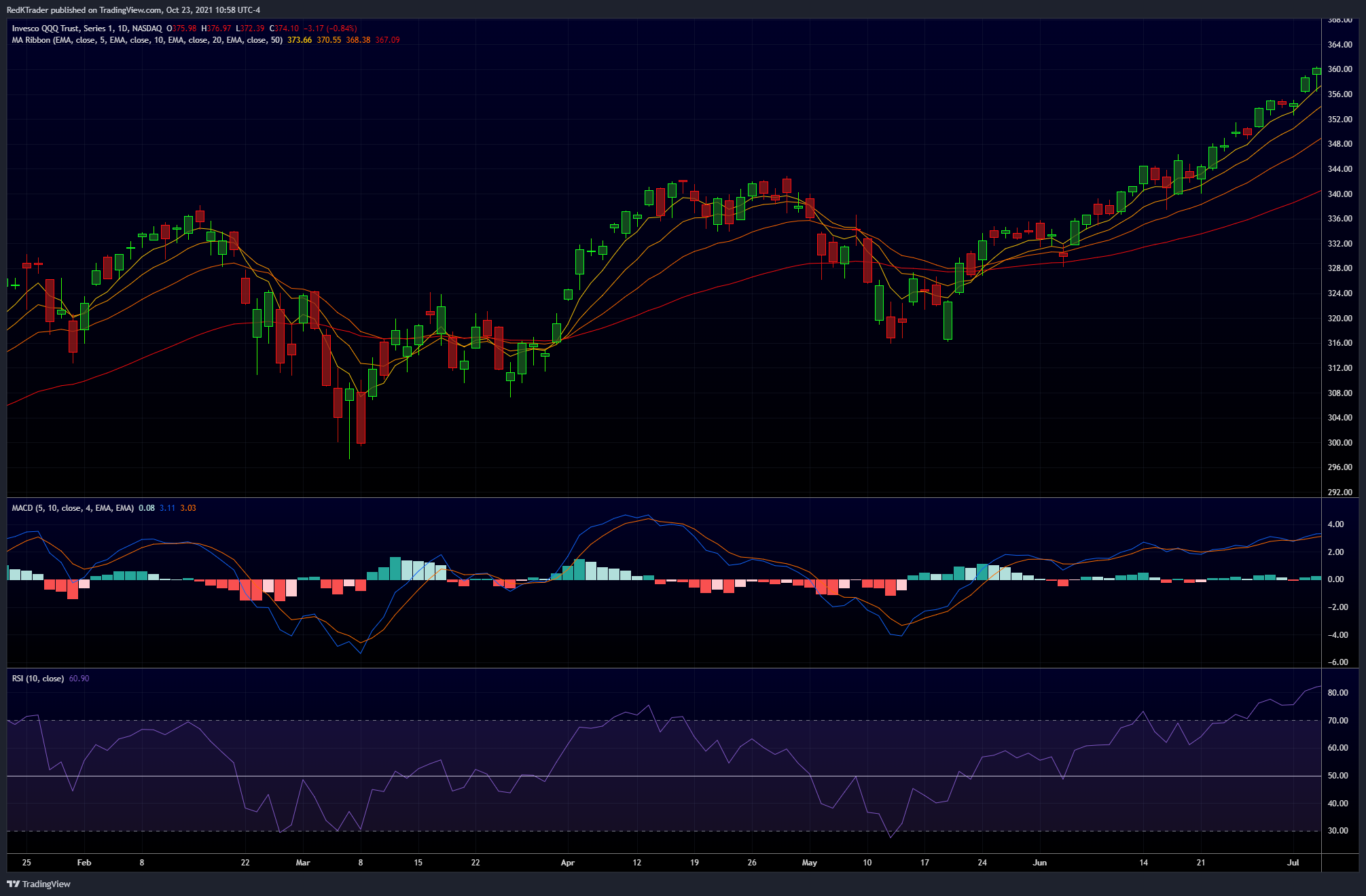
Task: Click the Mar label on time axis
Action: (303, 863)
